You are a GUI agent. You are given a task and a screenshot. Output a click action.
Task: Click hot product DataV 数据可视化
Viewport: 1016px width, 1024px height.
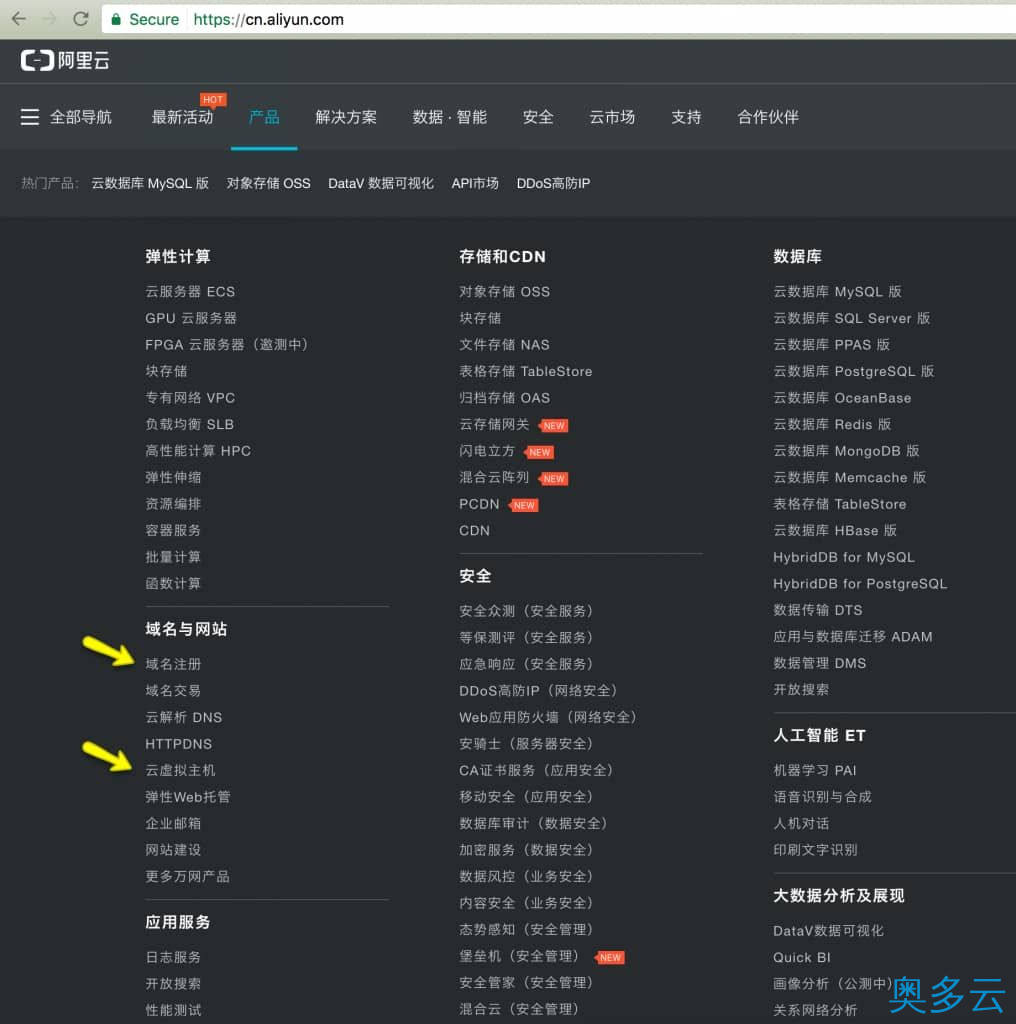[381, 184]
